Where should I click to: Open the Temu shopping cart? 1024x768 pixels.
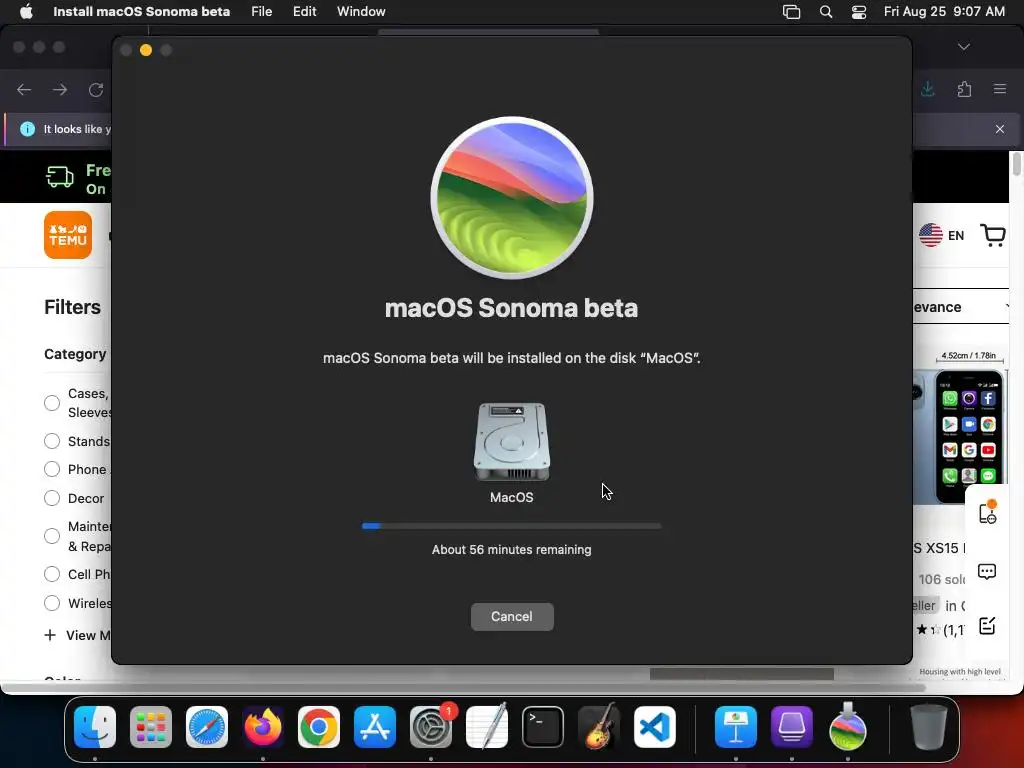point(993,235)
